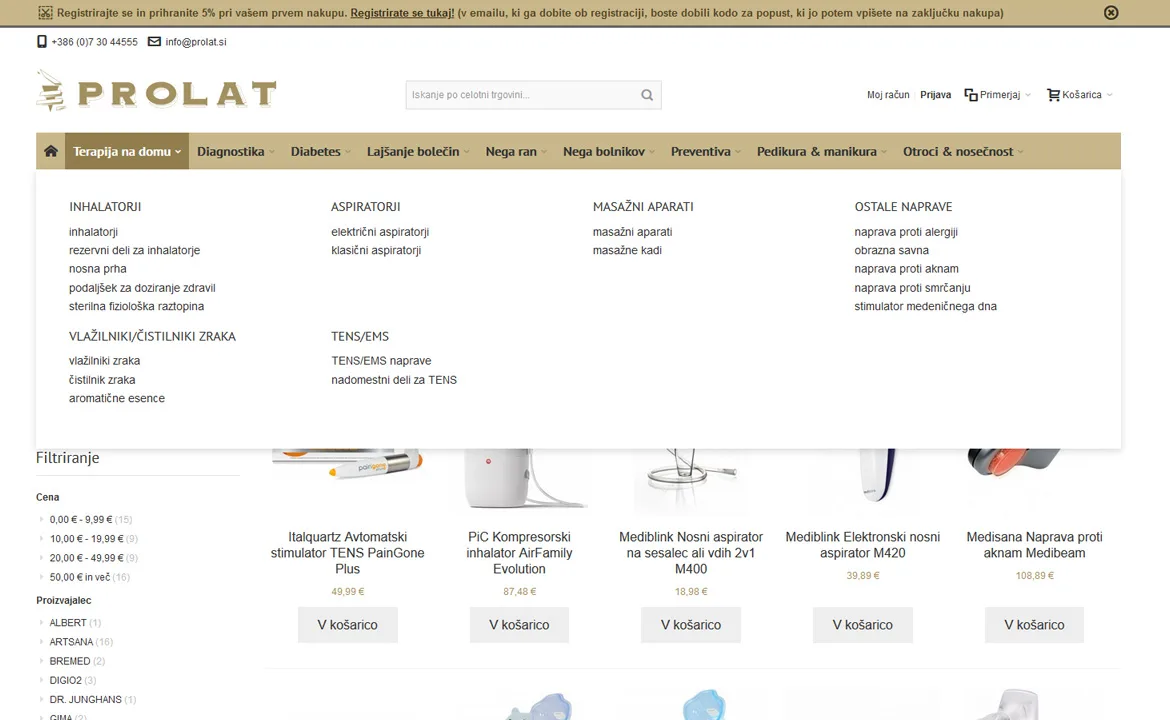
Task: Filter by manufacturer ARTSANA
Action: coord(71,642)
